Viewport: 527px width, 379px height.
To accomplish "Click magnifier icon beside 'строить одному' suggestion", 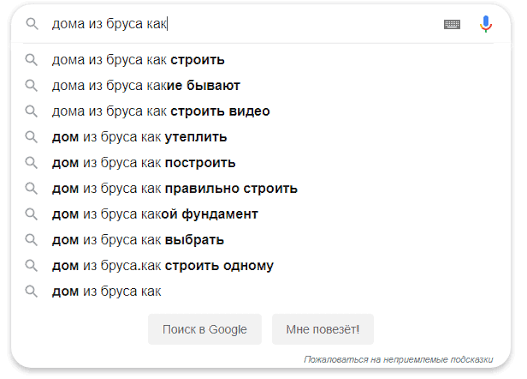I will click(31, 266).
